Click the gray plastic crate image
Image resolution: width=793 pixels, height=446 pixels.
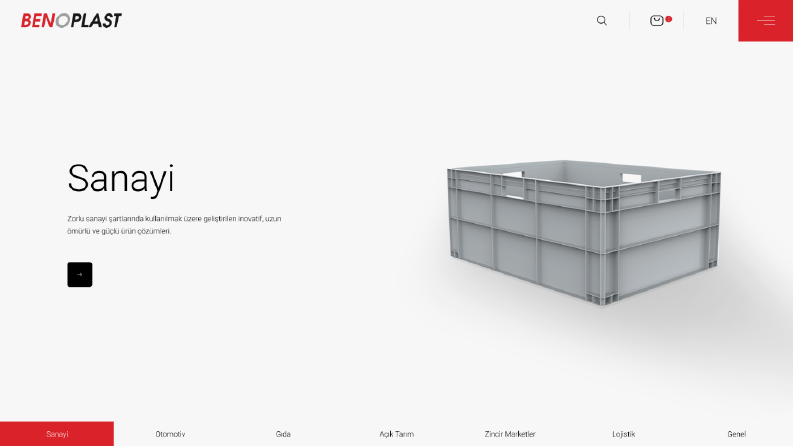pos(584,233)
